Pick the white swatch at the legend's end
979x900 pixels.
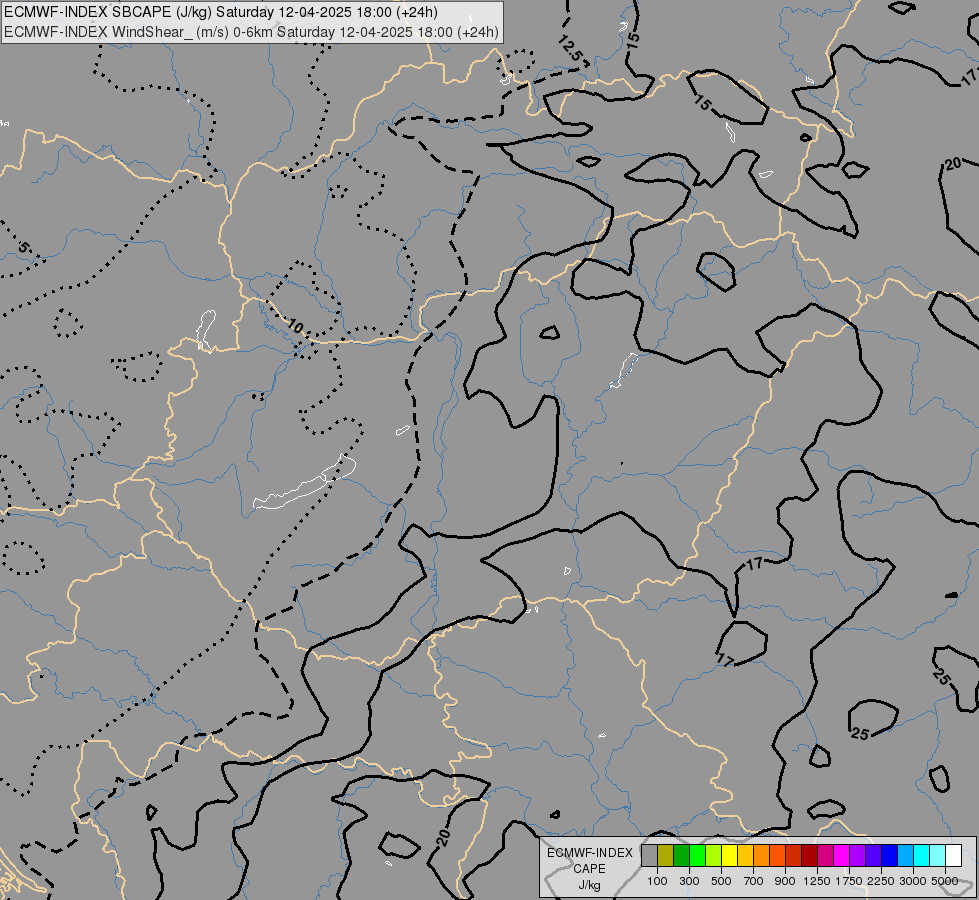pos(953,856)
